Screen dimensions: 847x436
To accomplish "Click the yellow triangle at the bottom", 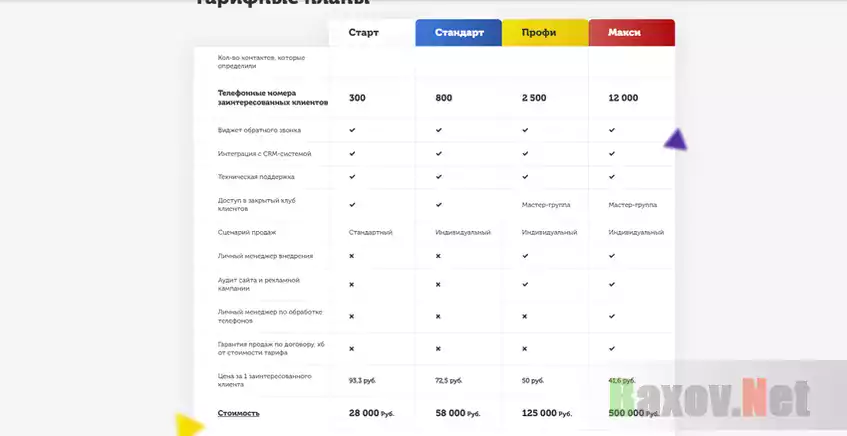I will 187,426.
